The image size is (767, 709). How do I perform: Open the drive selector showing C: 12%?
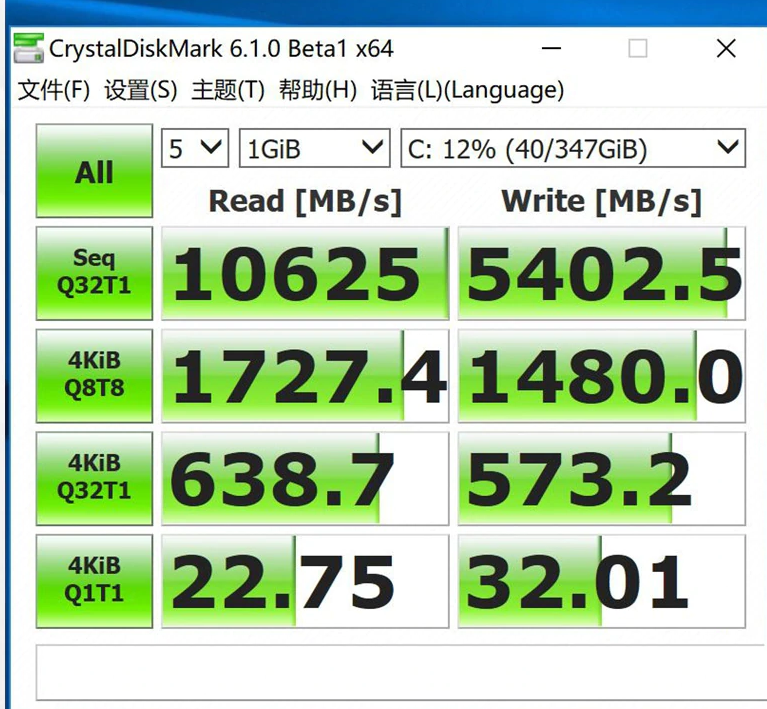tap(573, 148)
